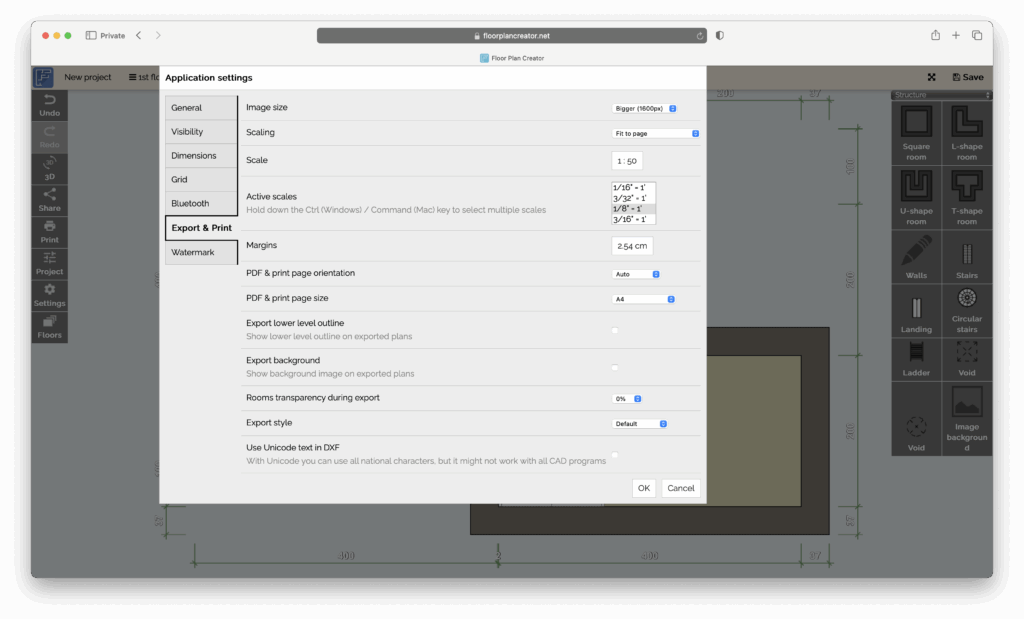
Task: Open the Print panel from the sidebar
Action: [x=48, y=230]
